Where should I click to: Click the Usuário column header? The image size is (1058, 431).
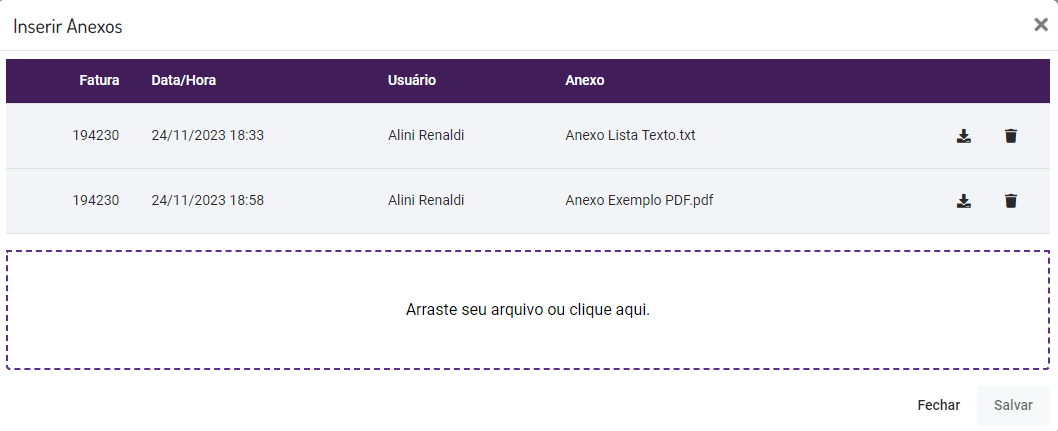(411, 80)
